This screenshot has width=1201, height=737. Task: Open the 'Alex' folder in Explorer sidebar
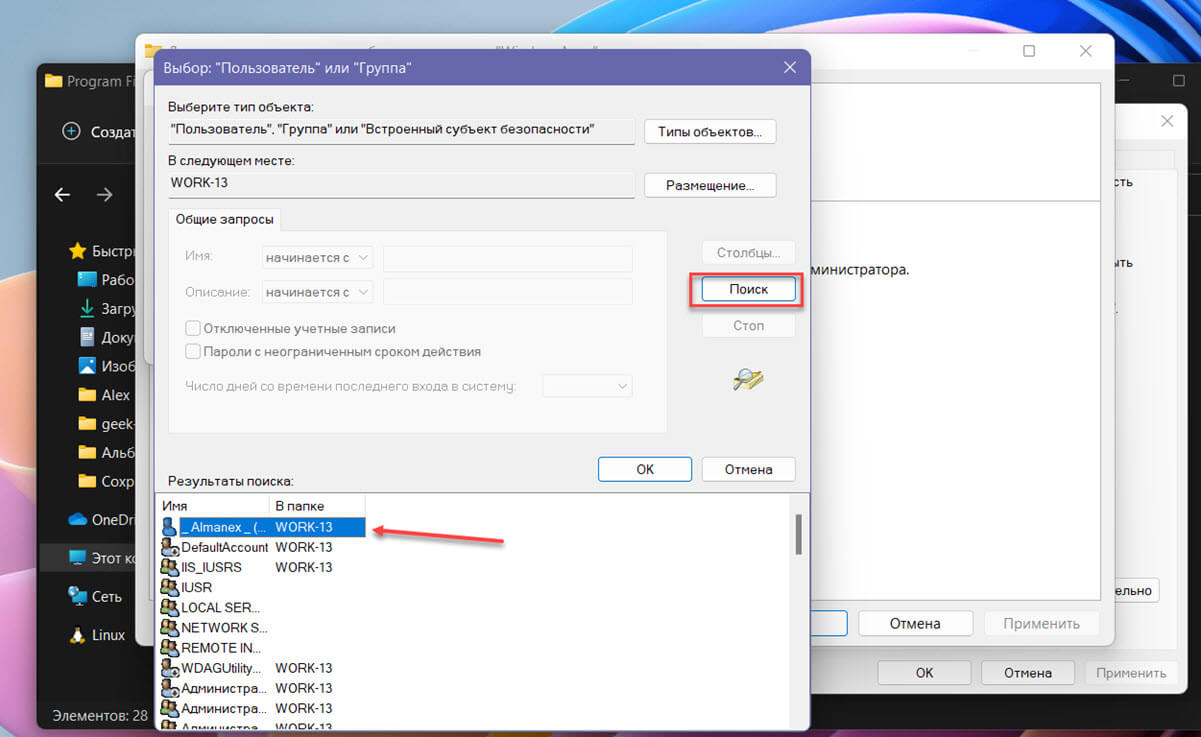click(116, 395)
